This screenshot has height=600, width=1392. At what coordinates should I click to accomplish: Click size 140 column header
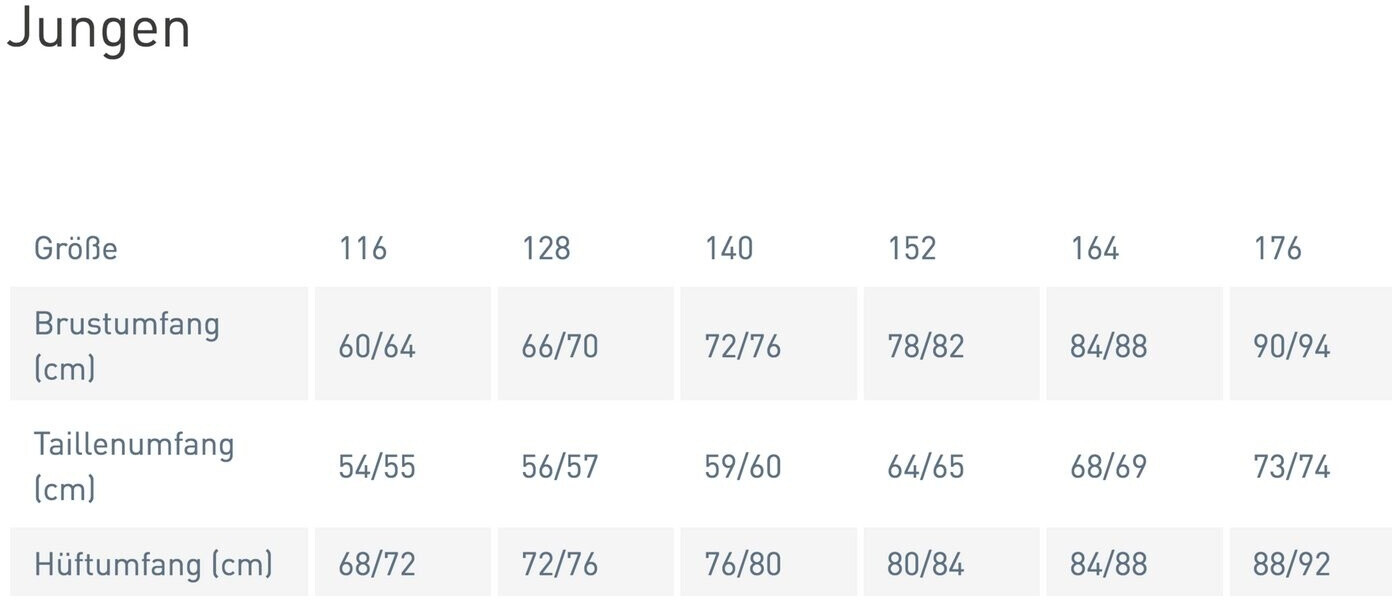(x=729, y=248)
